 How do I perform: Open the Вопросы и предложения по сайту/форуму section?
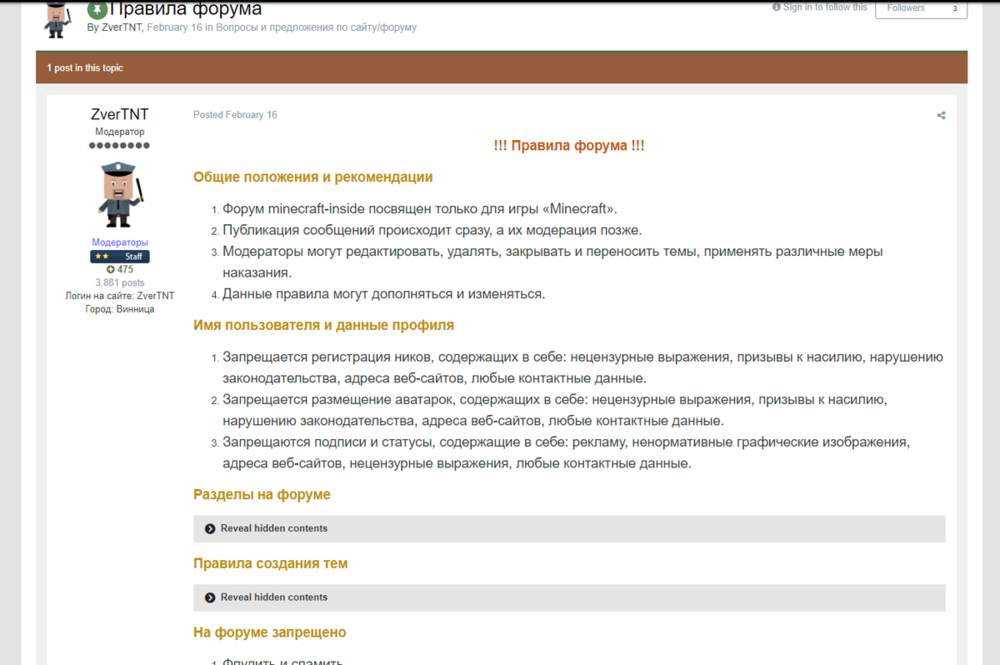pyautogui.click(x=316, y=27)
